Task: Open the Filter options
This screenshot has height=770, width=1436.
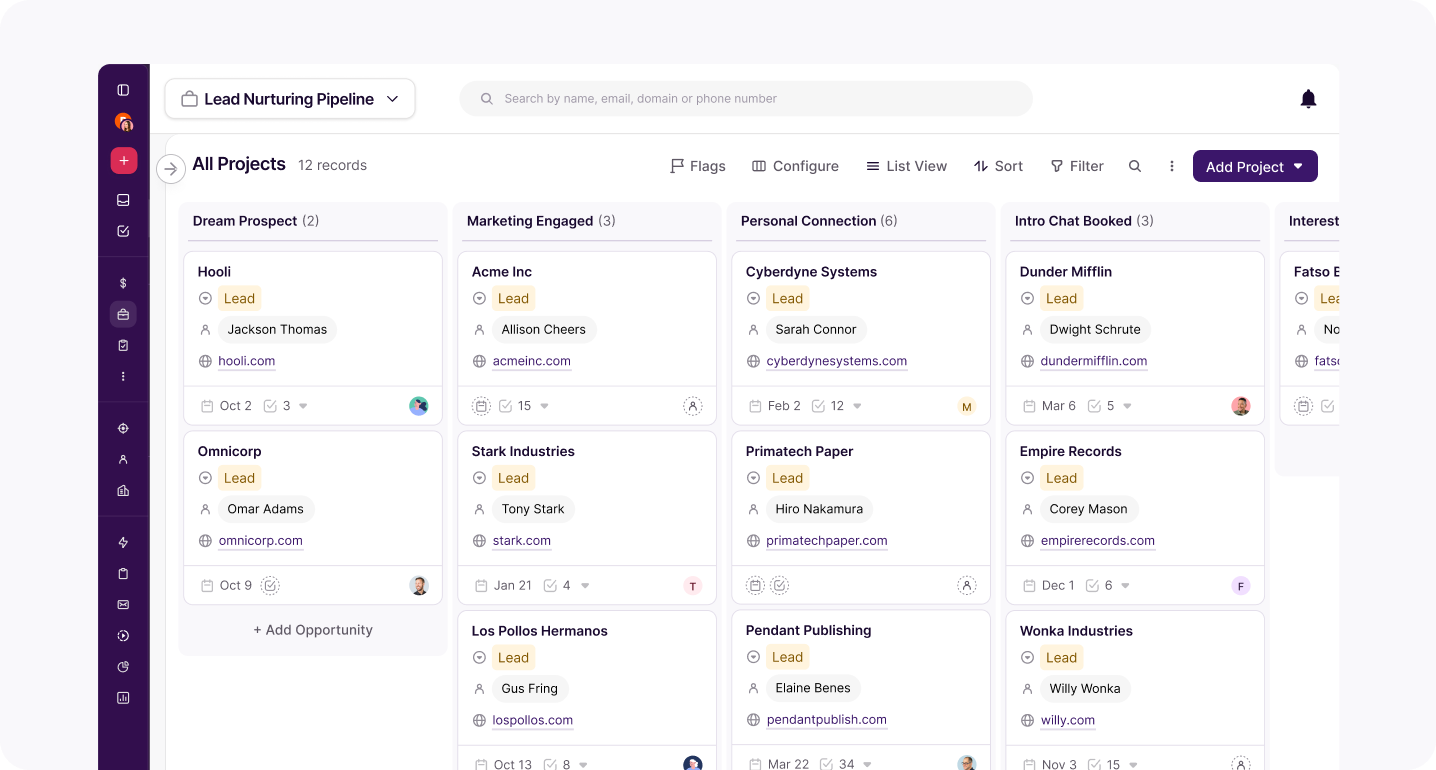Action: (1077, 166)
